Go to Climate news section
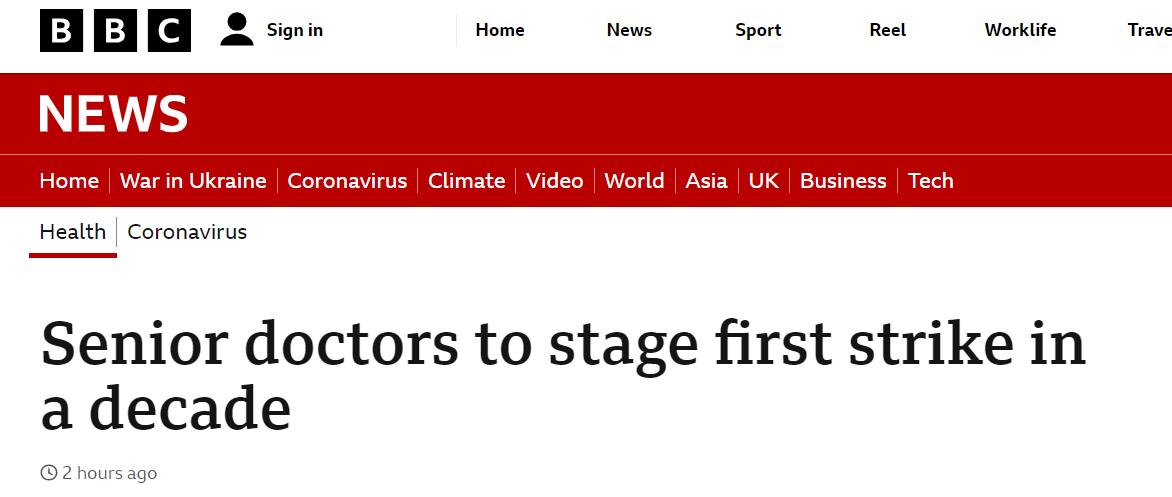 tap(466, 181)
